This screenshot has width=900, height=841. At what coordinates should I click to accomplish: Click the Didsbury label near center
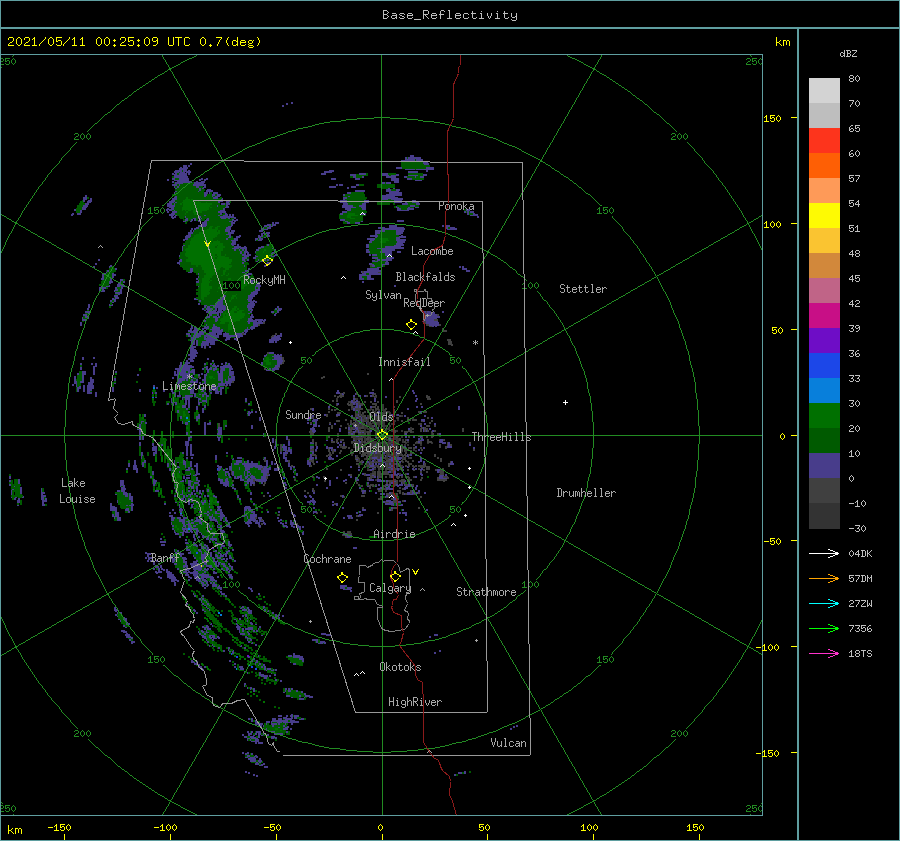click(x=378, y=448)
